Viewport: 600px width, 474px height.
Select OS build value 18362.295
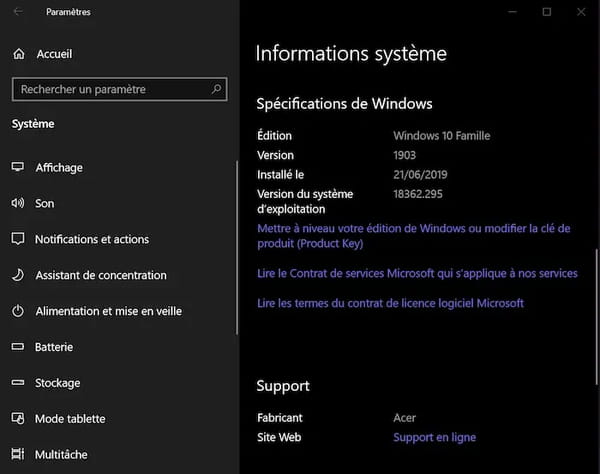coord(418,194)
